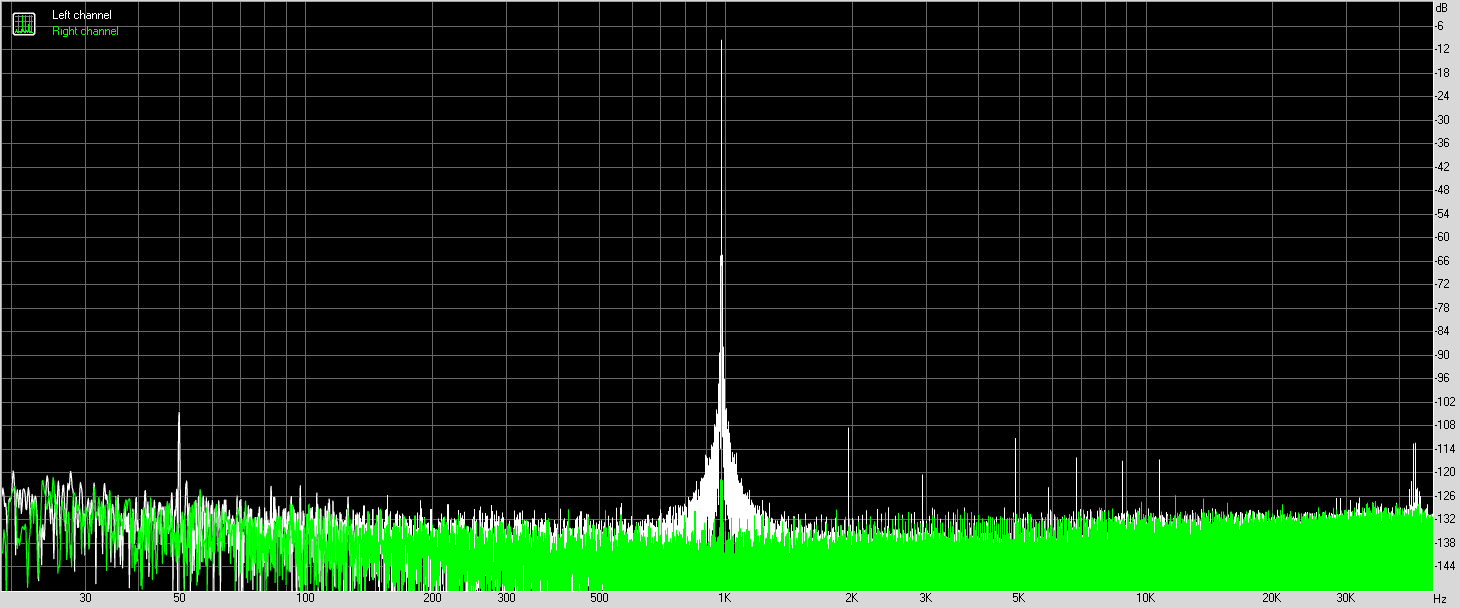Click the 30 Hz frequency axis label

pos(86,598)
